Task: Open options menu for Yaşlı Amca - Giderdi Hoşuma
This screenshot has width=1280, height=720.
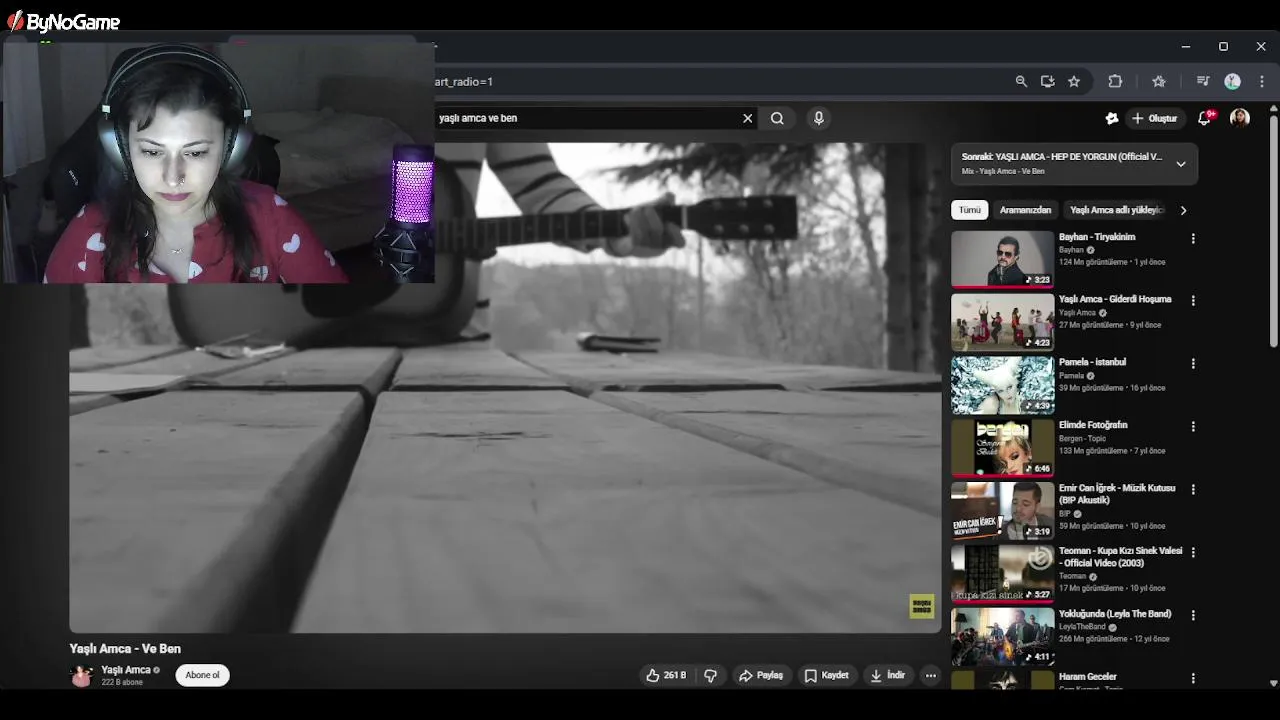Action: (x=1193, y=300)
